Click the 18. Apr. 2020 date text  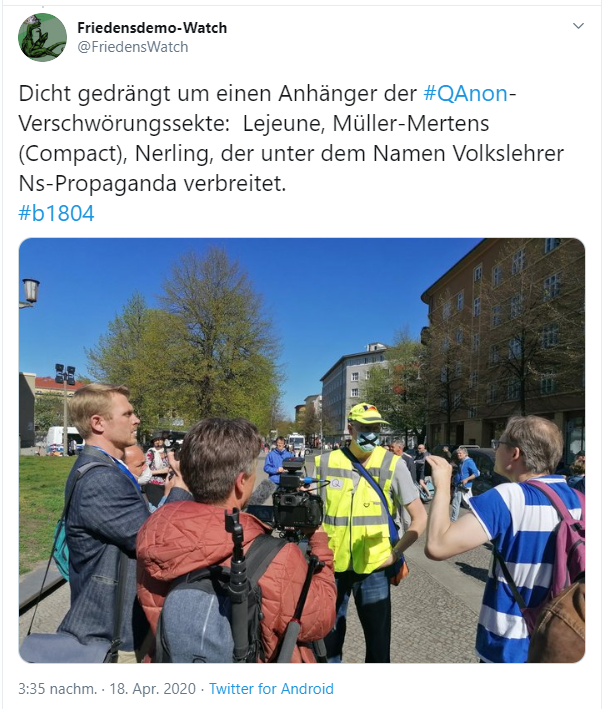[x=152, y=689]
